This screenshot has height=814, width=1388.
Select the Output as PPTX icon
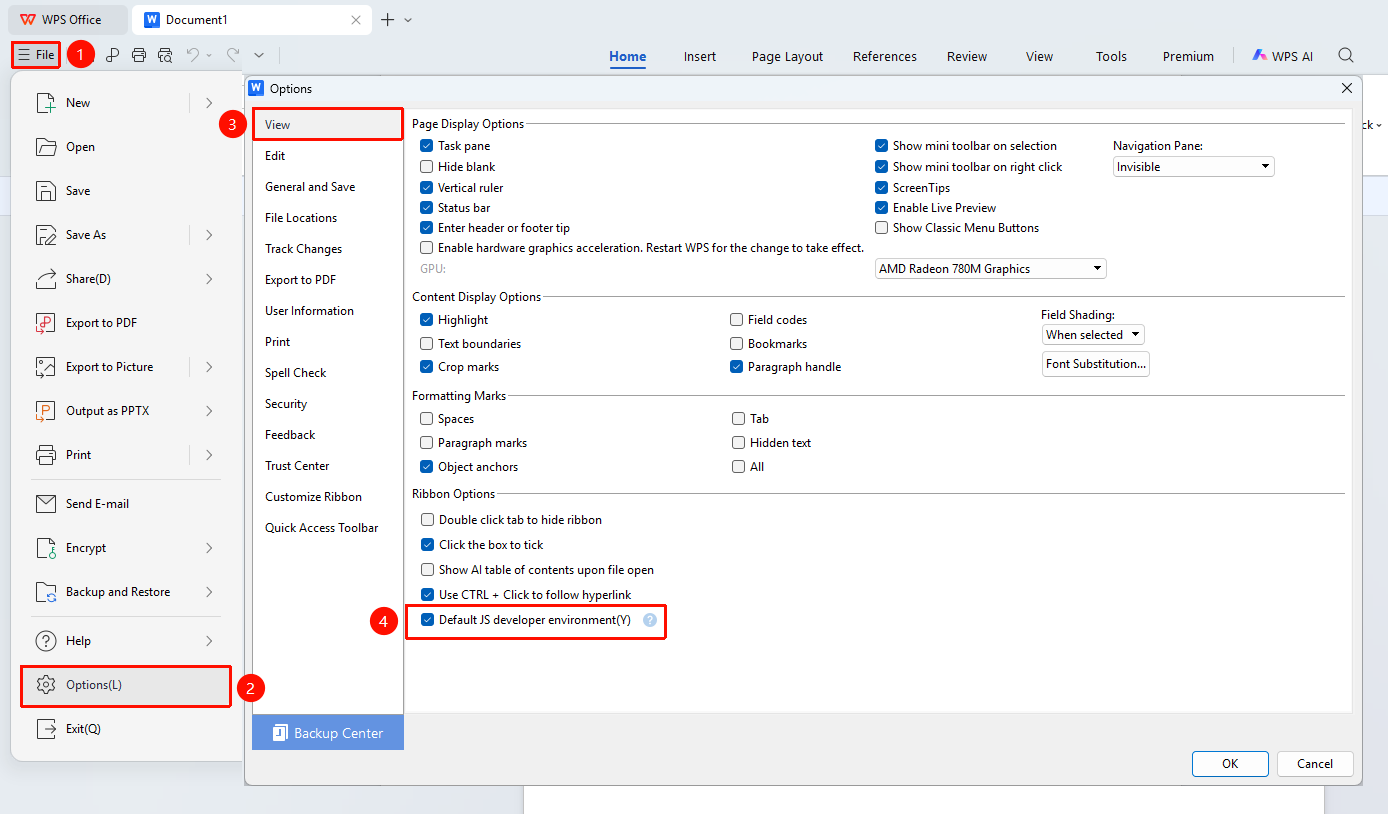click(x=46, y=411)
